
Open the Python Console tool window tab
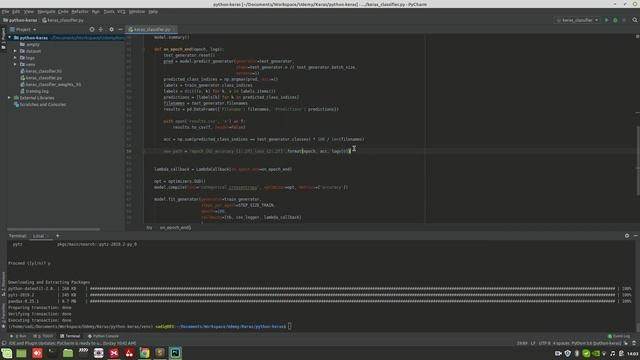(103, 336)
